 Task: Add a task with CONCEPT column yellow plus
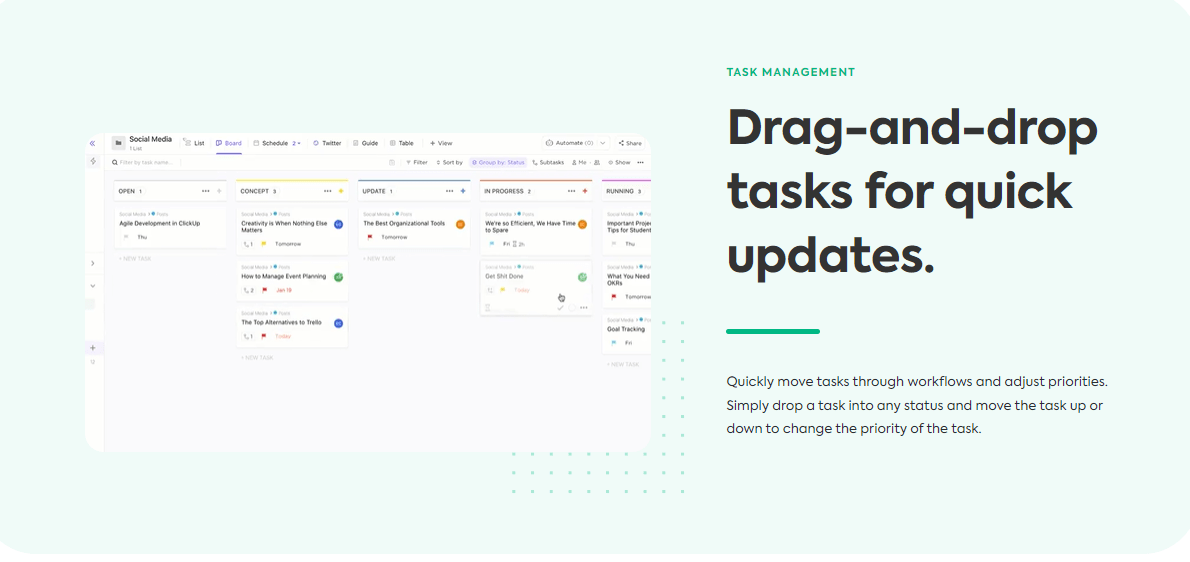(x=341, y=191)
